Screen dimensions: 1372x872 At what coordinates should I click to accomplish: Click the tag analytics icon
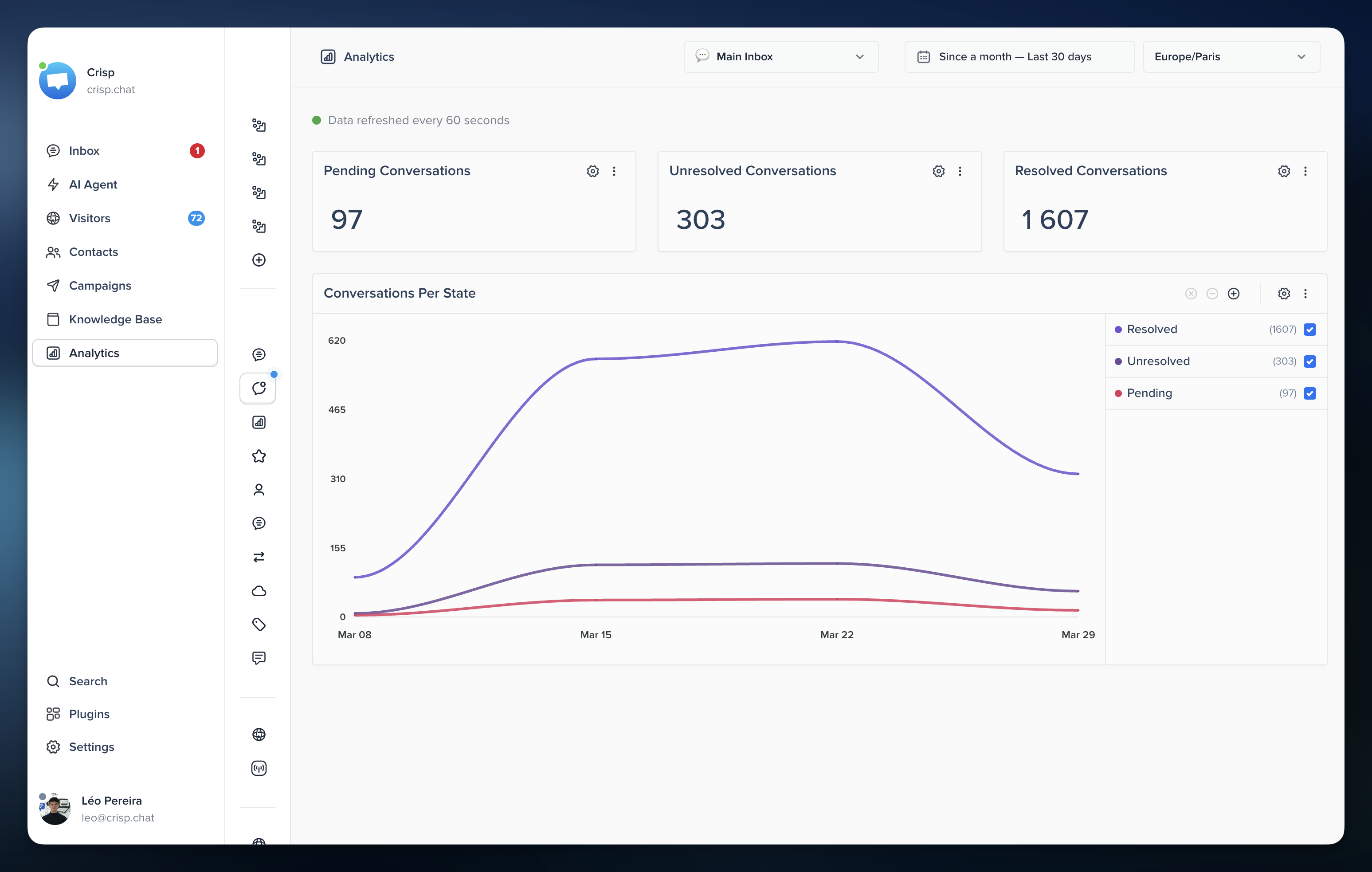(259, 624)
